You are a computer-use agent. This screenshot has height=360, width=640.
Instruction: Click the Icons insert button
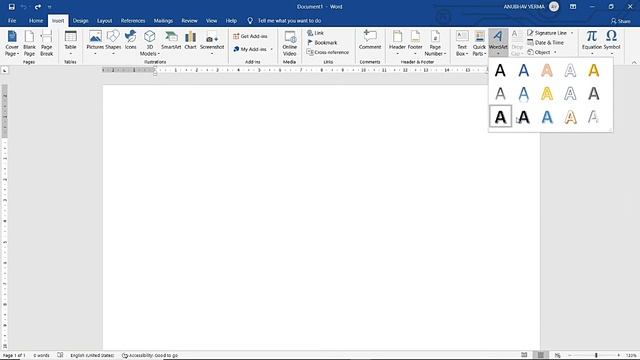(x=131, y=41)
